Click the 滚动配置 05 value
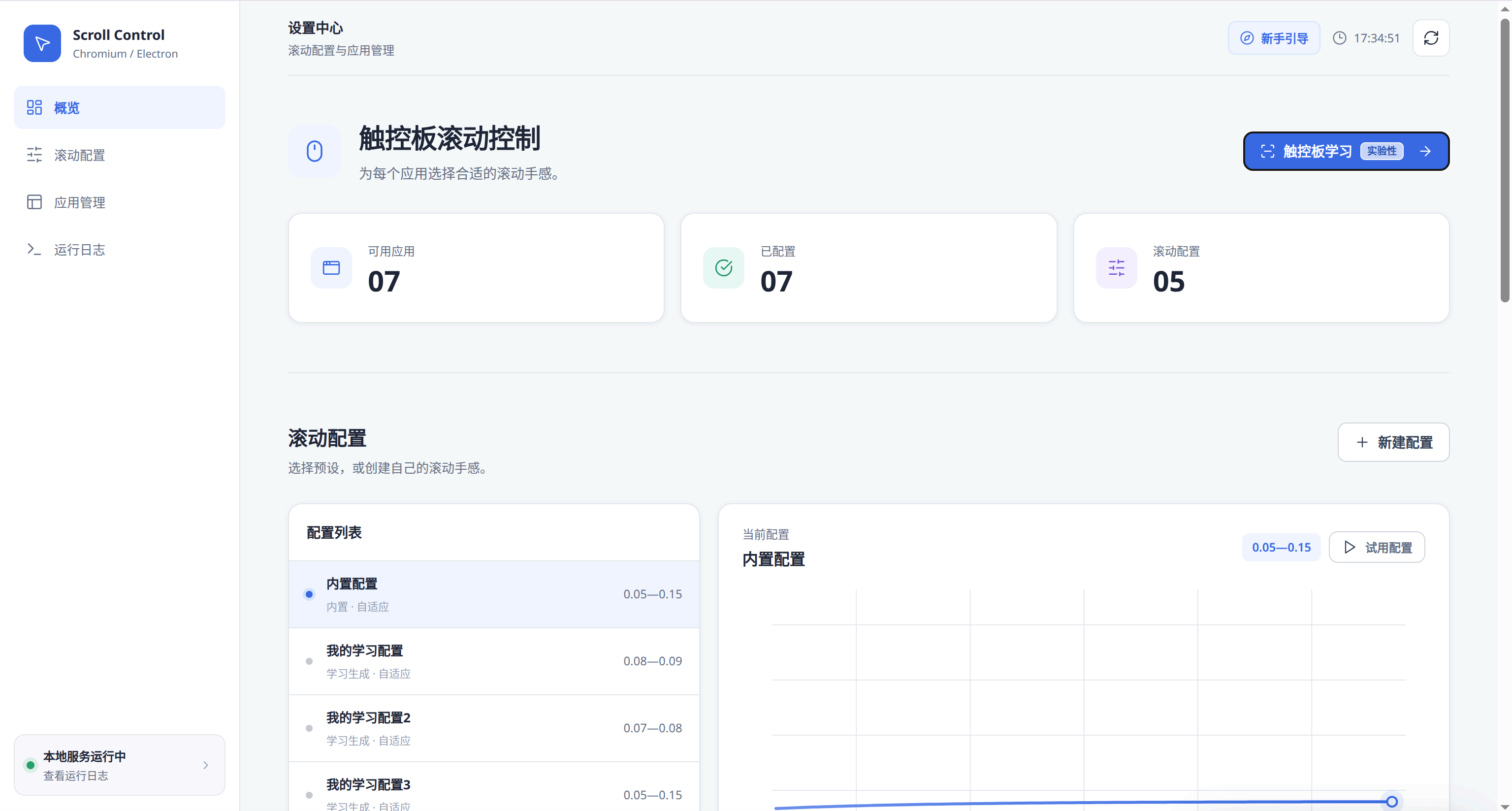 tap(1169, 281)
